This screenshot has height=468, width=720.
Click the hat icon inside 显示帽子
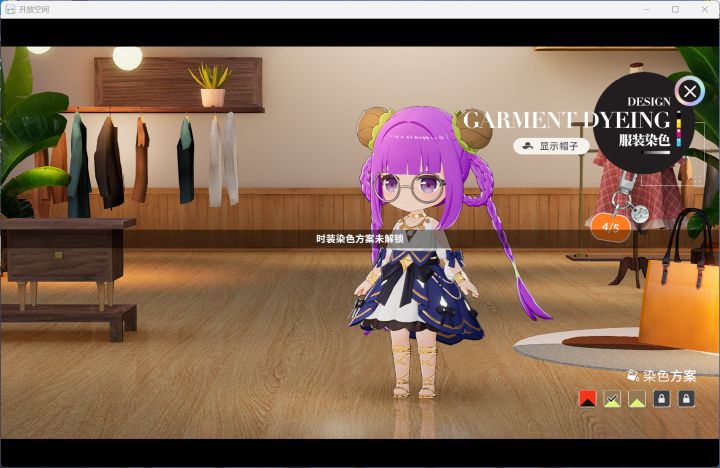(529, 146)
